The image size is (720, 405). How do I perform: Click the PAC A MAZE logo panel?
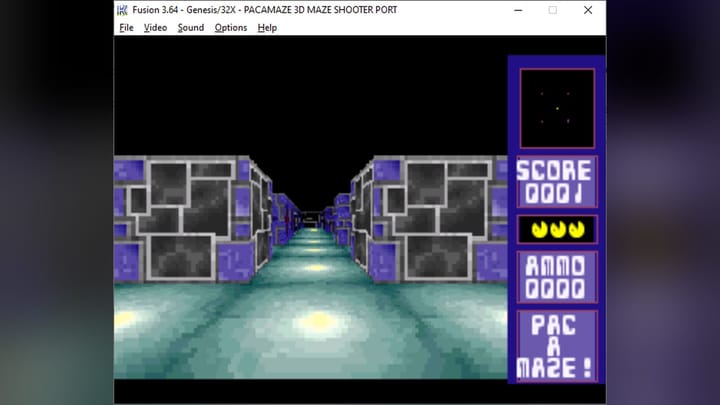pyautogui.click(x=557, y=346)
